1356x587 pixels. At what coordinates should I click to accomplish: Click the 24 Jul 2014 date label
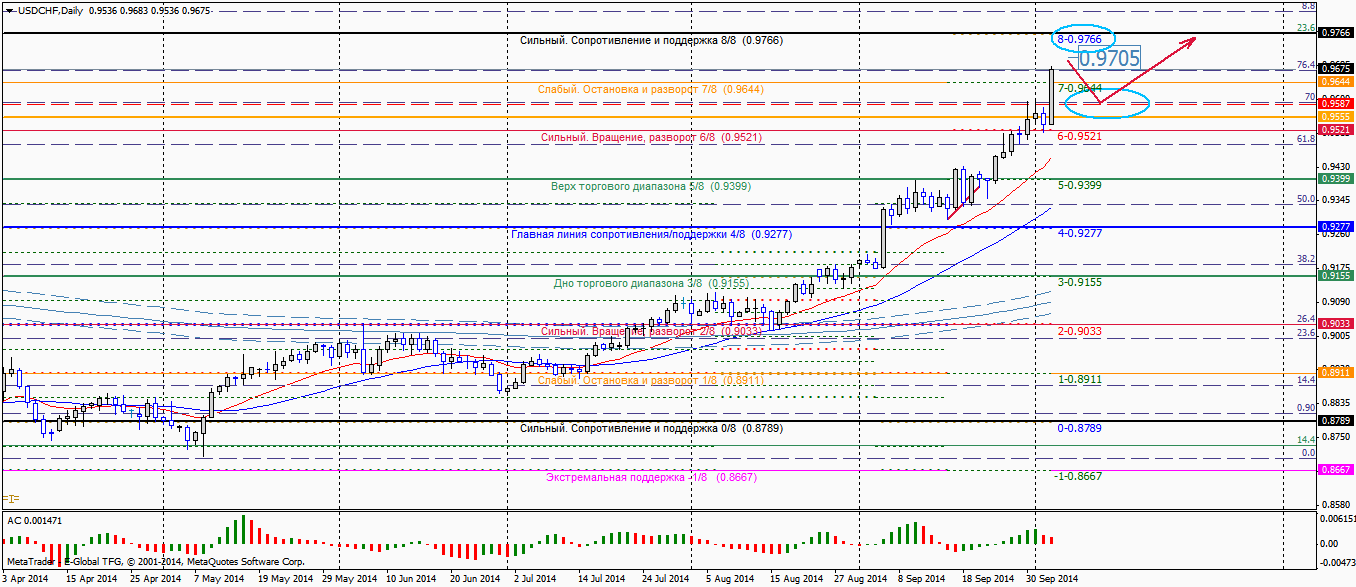[x=665, y=579]
